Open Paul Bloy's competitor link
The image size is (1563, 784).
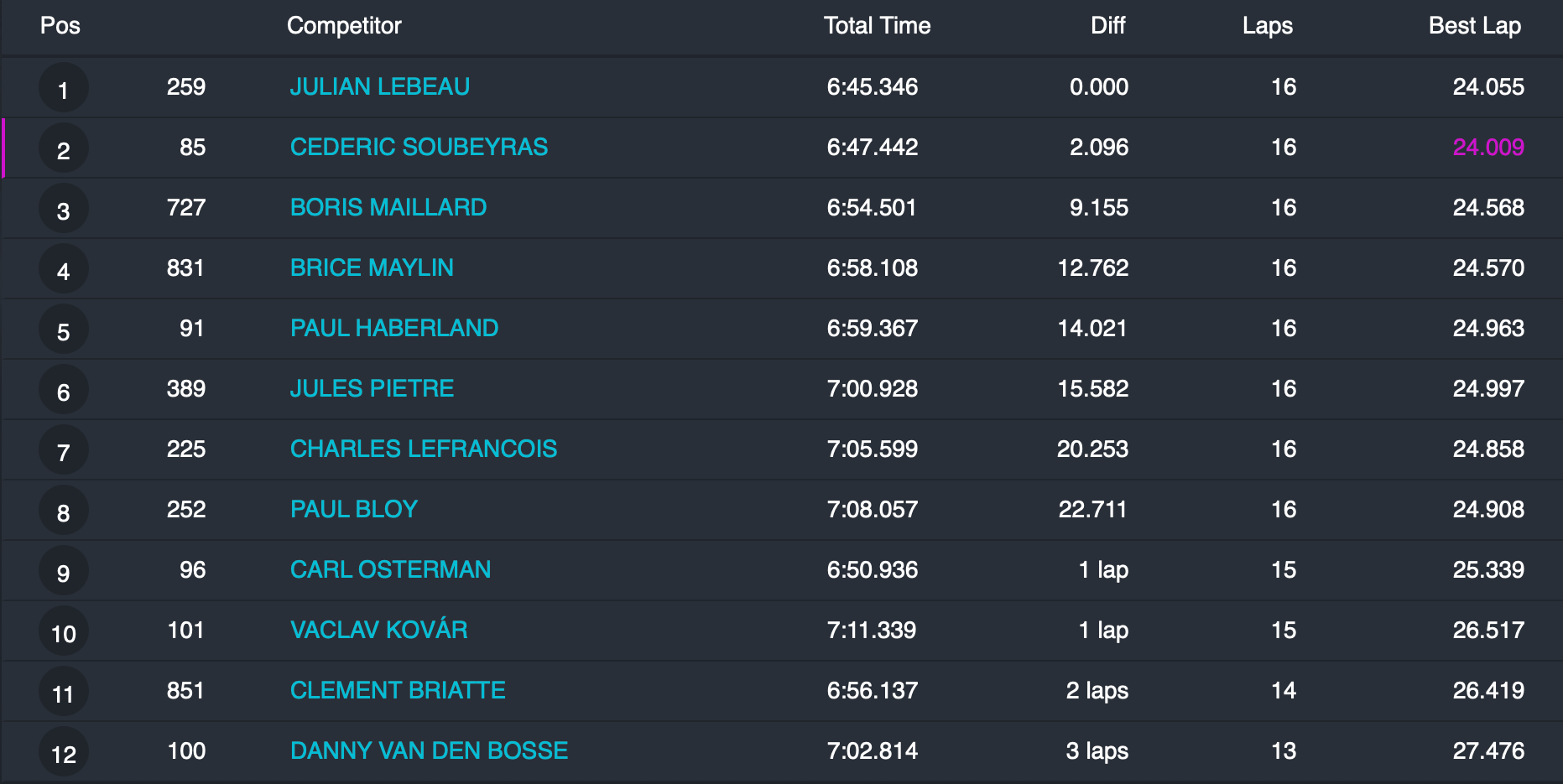[x=353, y=510]
